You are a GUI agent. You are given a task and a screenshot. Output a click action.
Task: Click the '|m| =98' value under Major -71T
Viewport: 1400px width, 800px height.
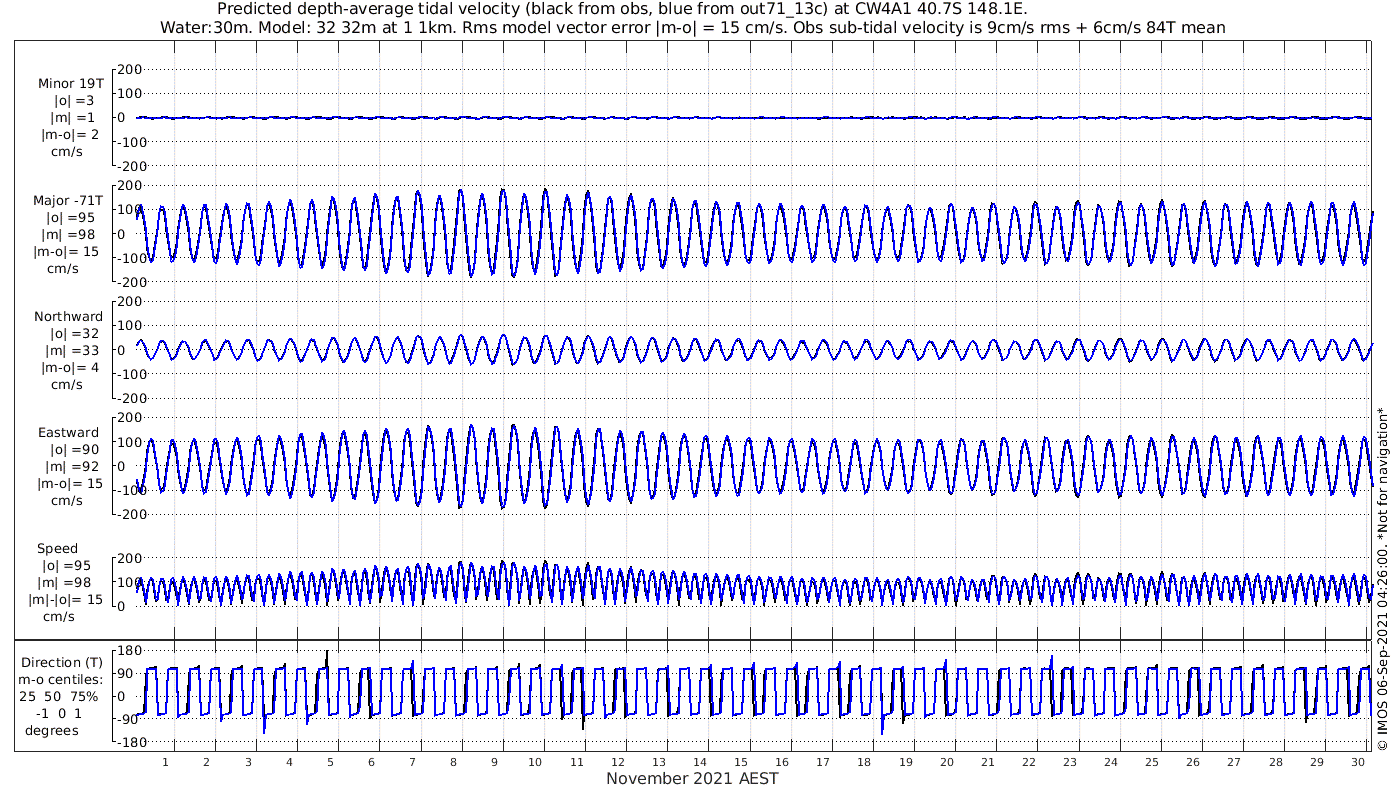pyautogui.click(x=70, y=235)
